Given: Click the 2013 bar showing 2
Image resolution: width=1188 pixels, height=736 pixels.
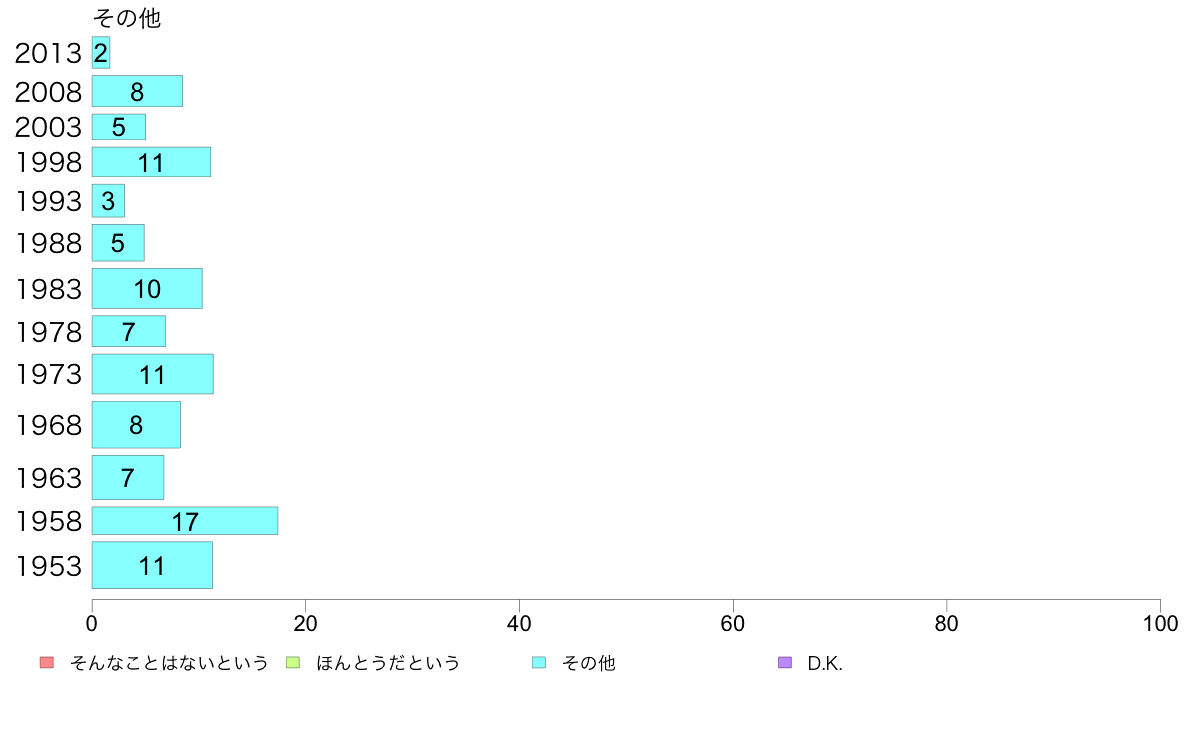Looking at the screenshot, I should [x=101, y=52].
